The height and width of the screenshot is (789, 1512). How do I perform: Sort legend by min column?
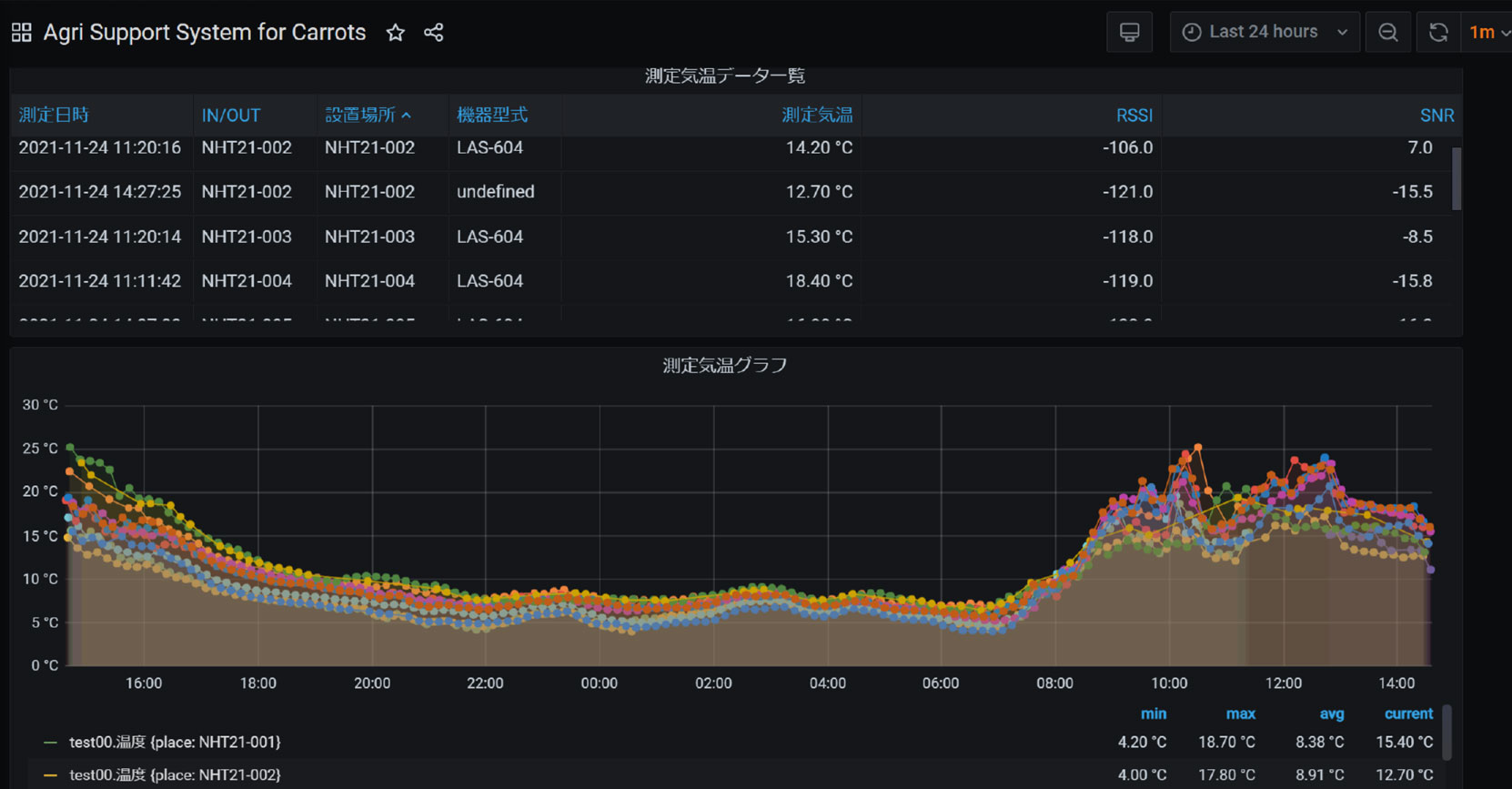tap(1154, 714)
